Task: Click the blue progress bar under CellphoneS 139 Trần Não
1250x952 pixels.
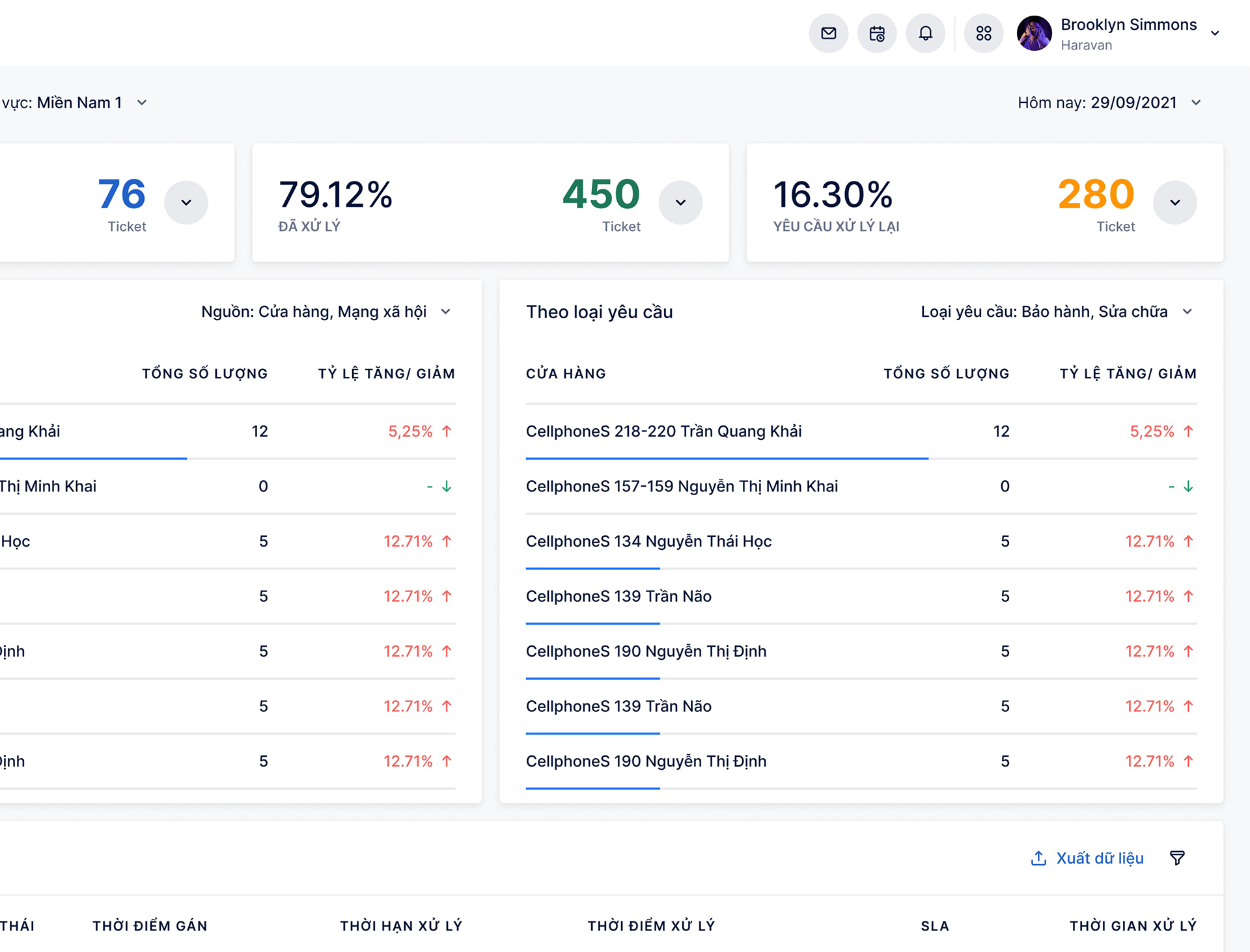Action: tap(592, 623)
